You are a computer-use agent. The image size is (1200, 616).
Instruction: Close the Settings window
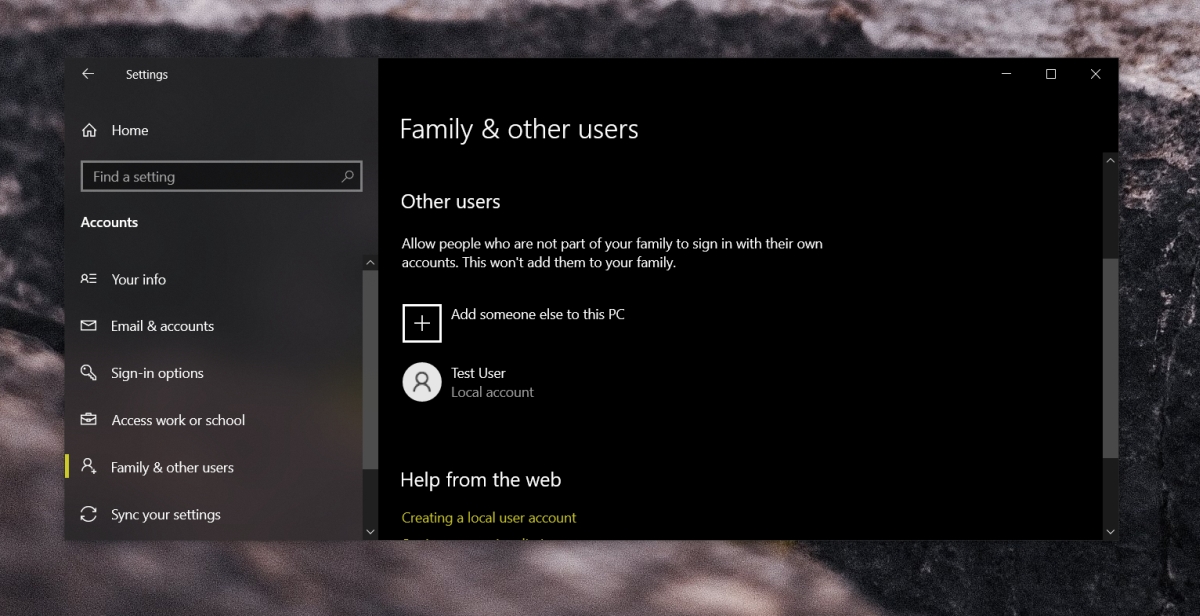tap(1095, 74)
